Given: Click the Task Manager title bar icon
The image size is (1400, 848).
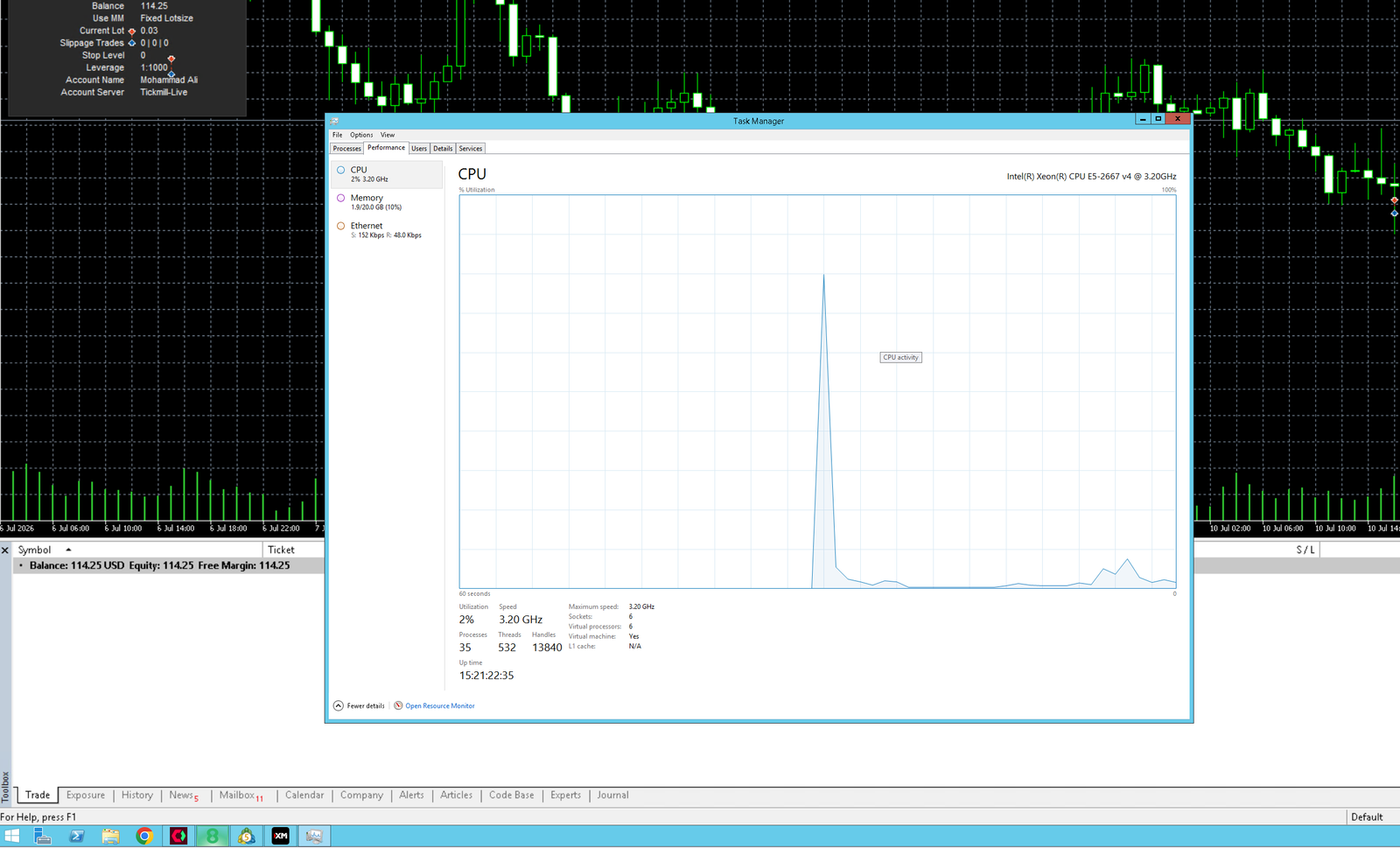Looking at the screenshot, I should coord(334,122).
